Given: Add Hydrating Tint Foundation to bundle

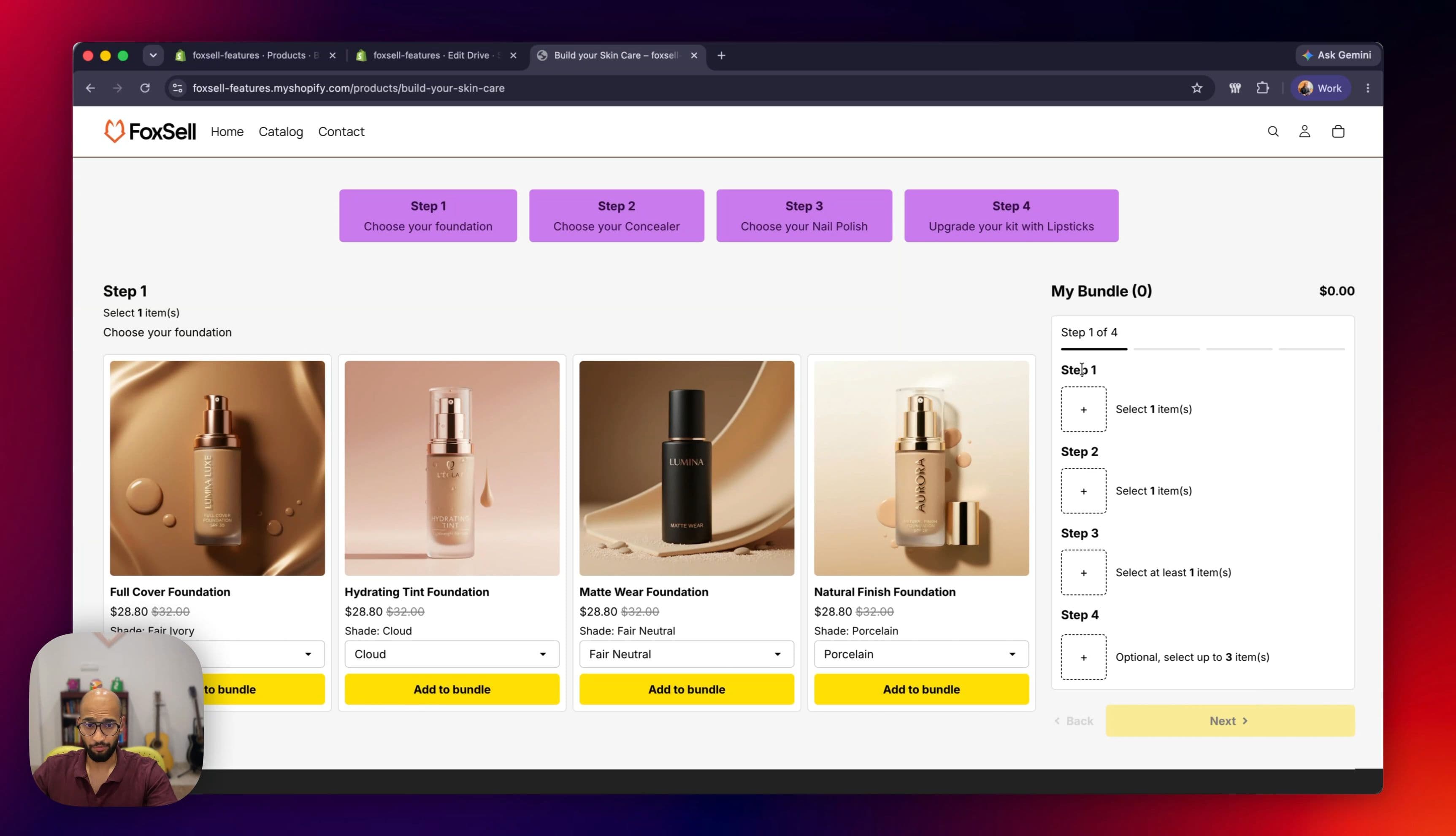Looking at the screenshot, I should [x=452, y=689].
